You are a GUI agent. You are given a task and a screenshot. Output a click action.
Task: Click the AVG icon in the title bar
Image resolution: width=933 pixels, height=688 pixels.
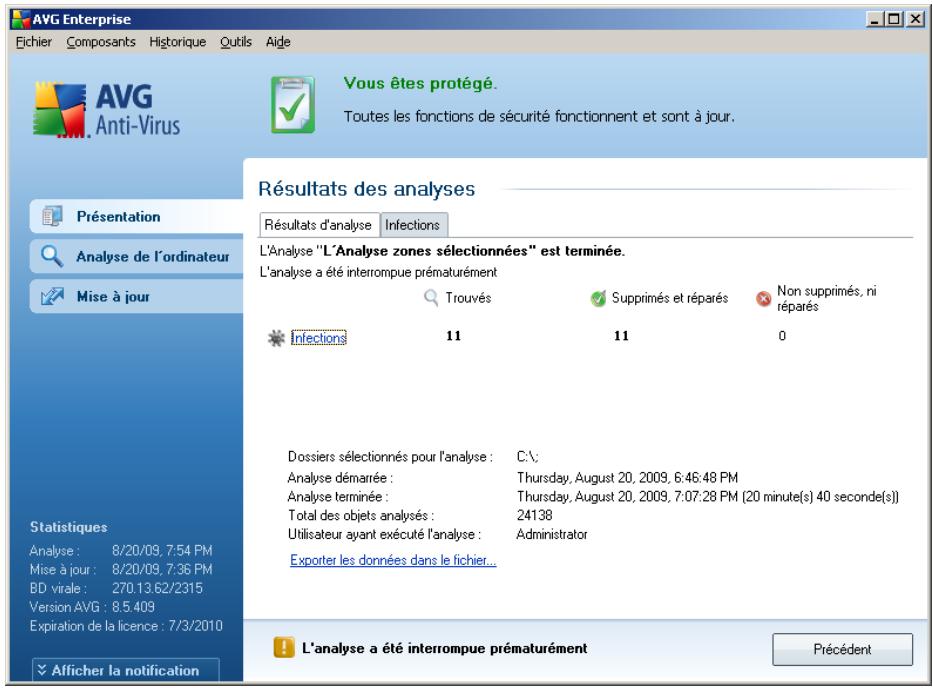coord(20,19)
